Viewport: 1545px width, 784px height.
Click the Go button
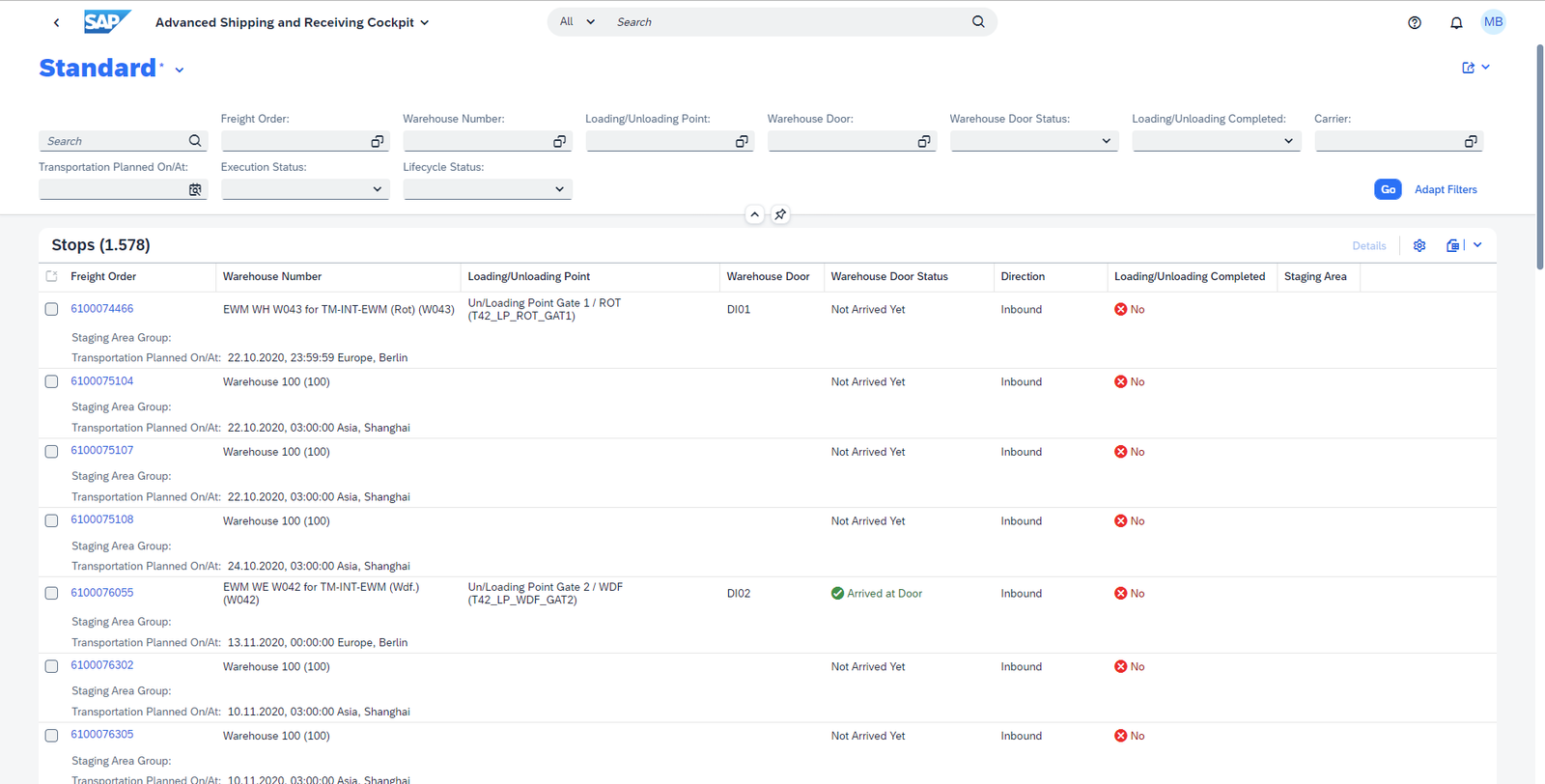[x=1388, y=189]
